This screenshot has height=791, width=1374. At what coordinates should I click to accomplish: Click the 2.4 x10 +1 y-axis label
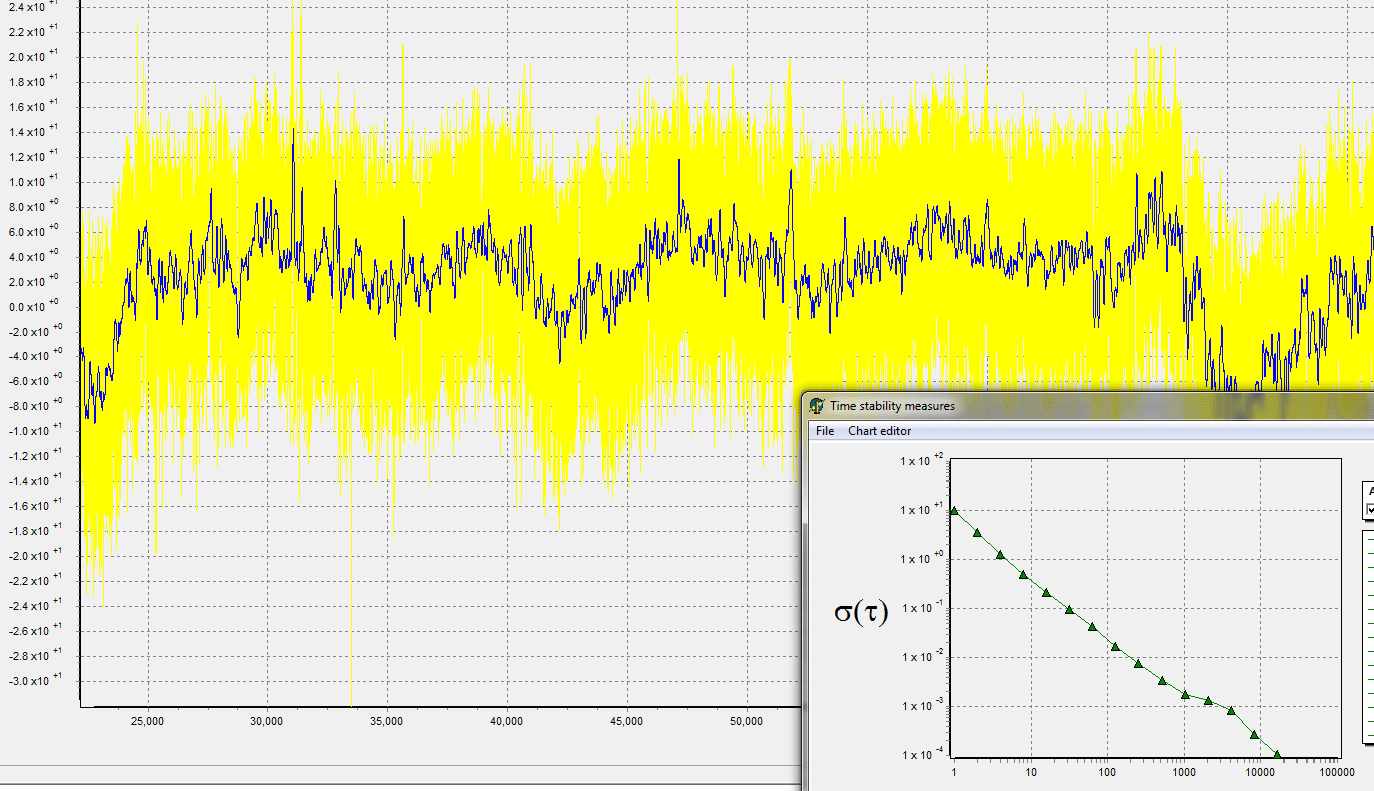33,6
